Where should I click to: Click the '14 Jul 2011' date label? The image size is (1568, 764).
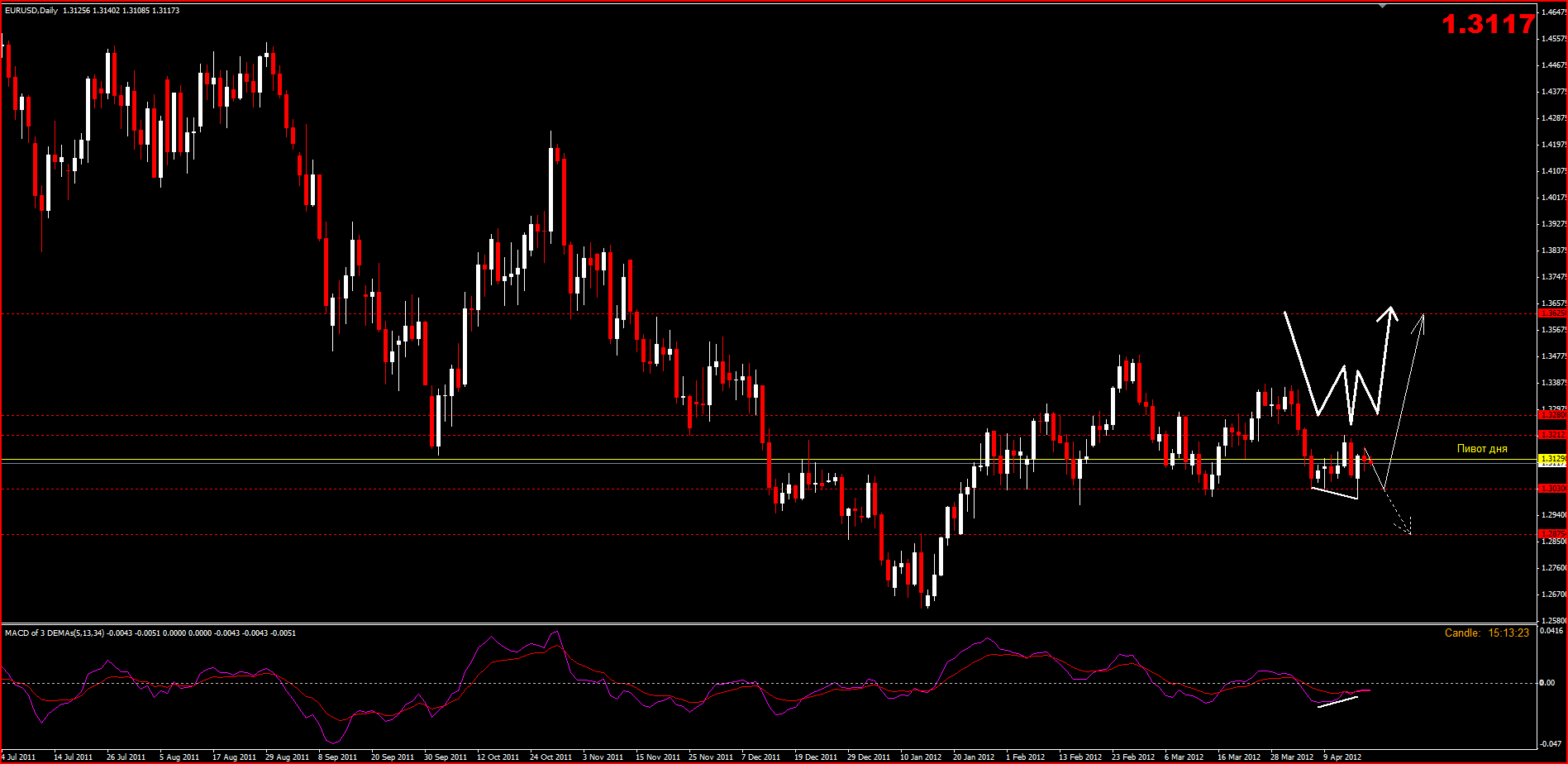pos(73,757)
